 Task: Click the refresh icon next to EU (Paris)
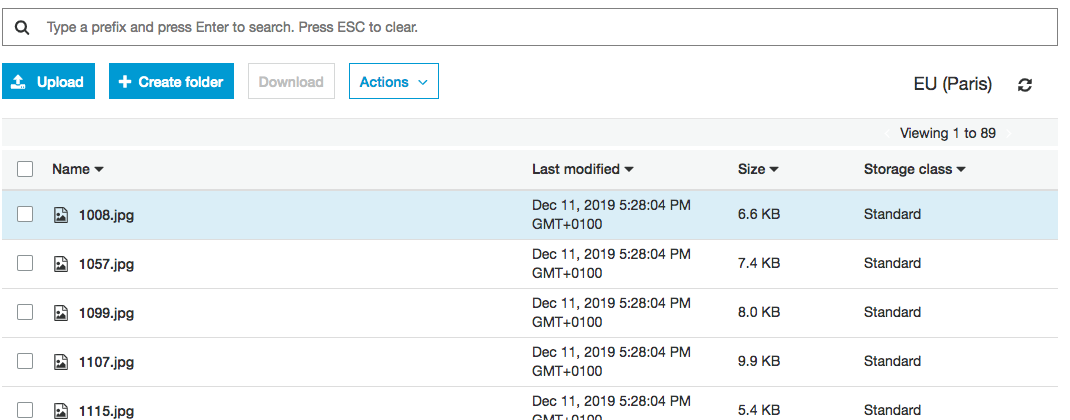pos(1025,85)
